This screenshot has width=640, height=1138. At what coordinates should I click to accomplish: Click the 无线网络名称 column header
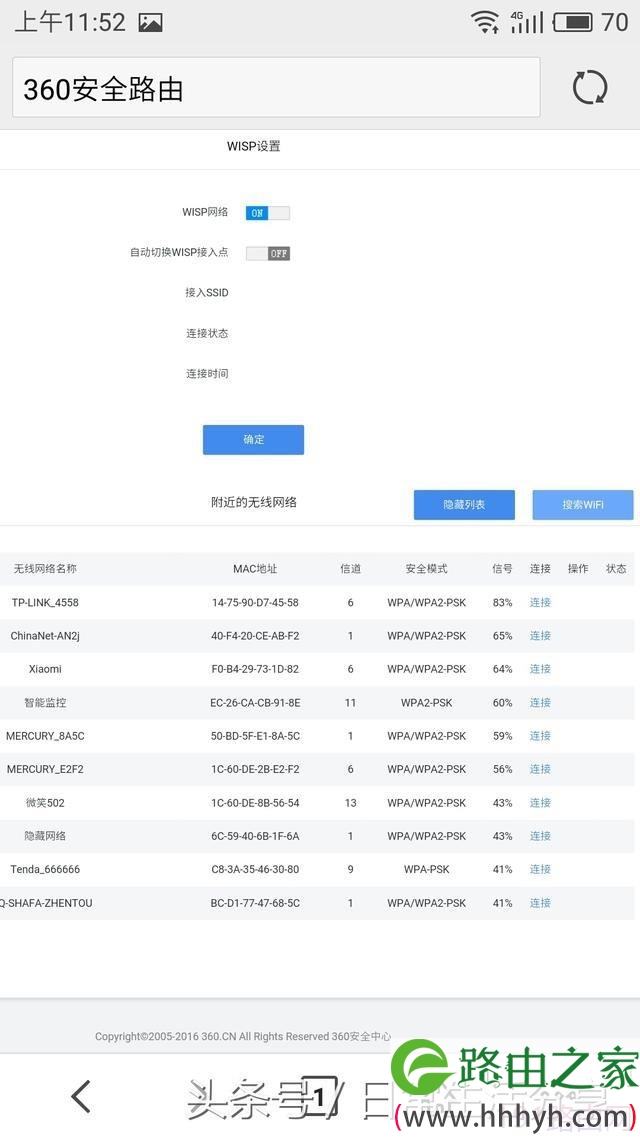tap(45, 569)
